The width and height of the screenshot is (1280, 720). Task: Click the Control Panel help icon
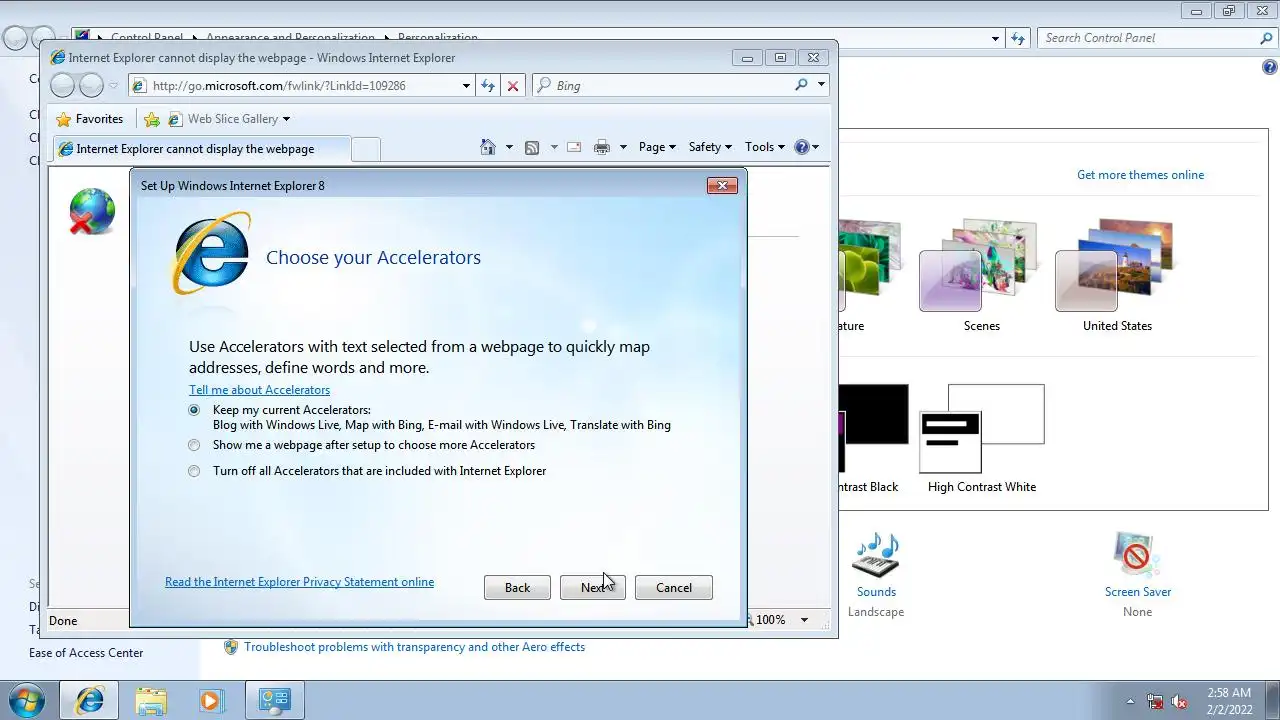coord(1270,68)
